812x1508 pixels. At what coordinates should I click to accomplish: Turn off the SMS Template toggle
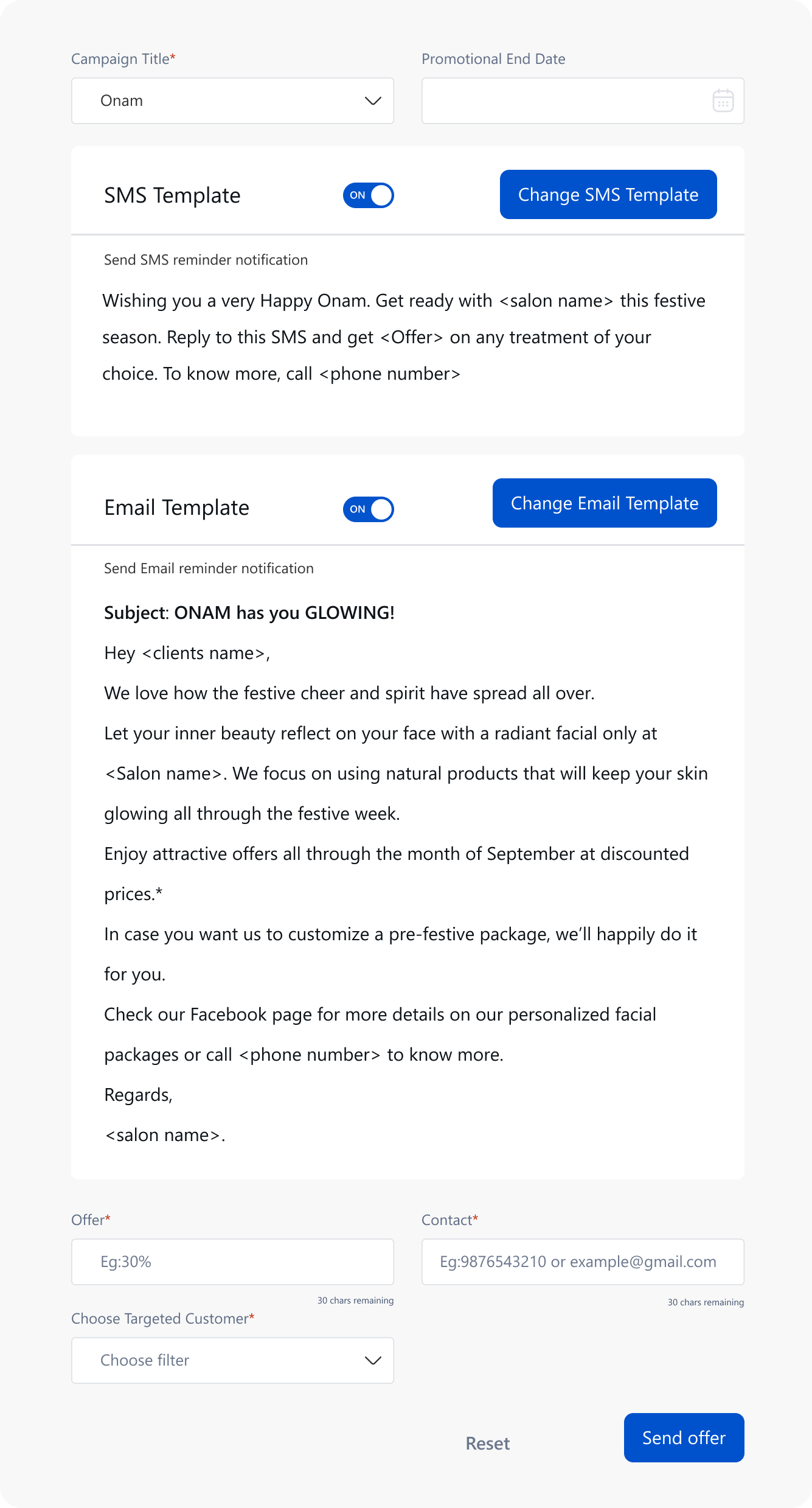[368, 195]
